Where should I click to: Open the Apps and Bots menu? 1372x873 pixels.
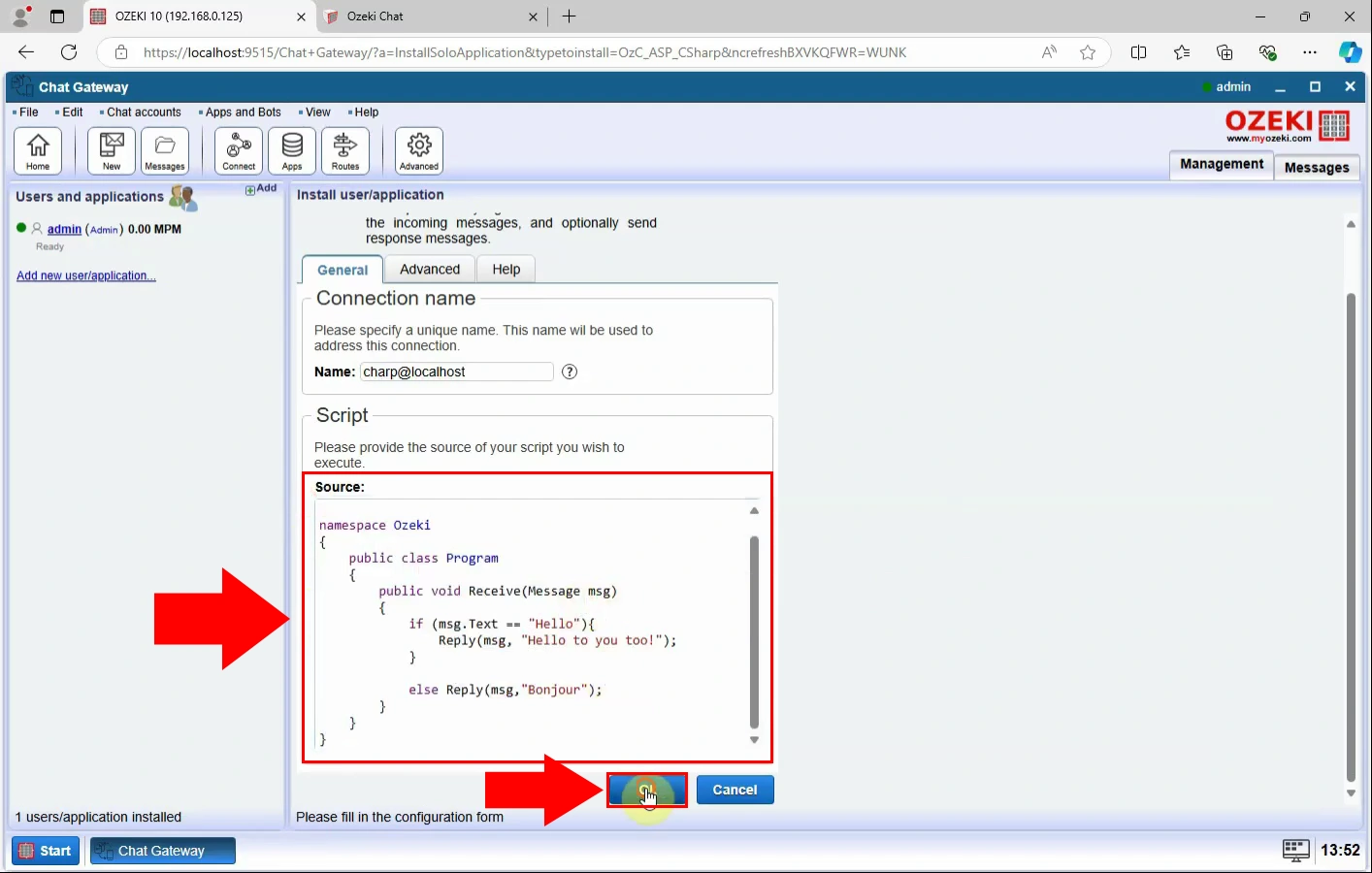click(x=243, y=113)
